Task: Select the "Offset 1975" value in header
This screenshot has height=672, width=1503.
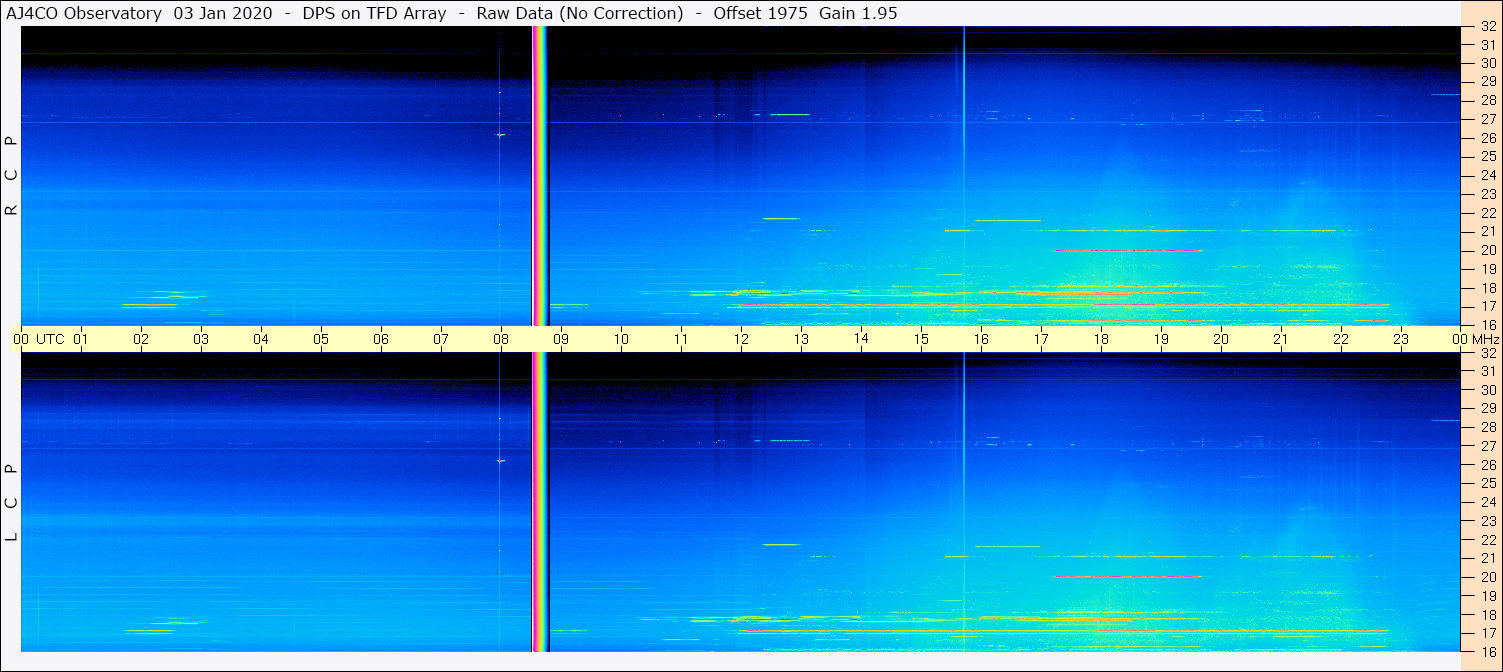Action: click(761, 13)
